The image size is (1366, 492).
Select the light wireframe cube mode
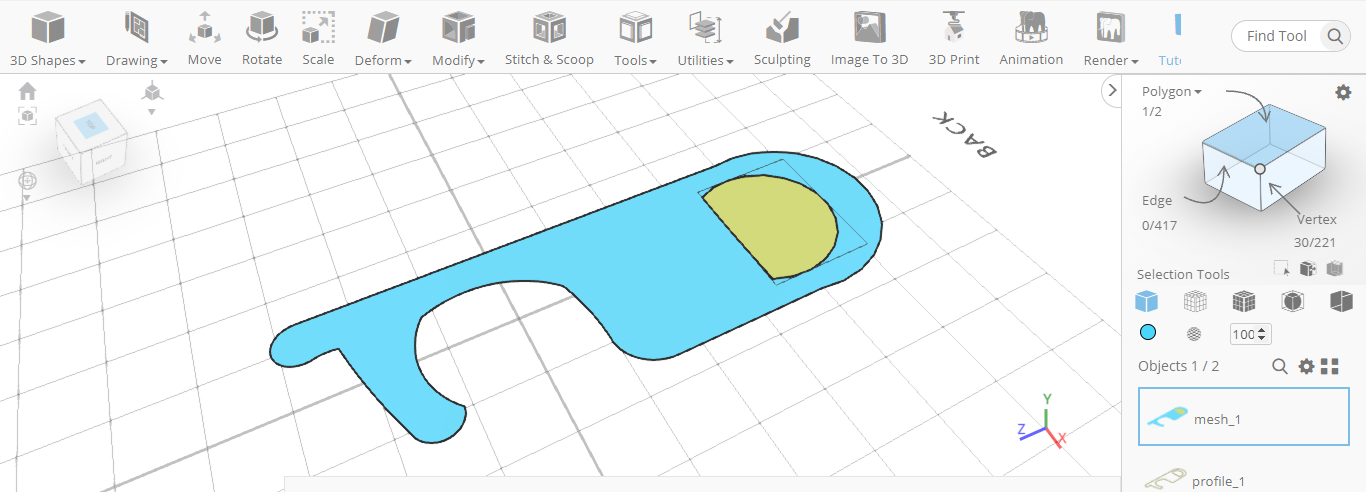[1195, 301]
